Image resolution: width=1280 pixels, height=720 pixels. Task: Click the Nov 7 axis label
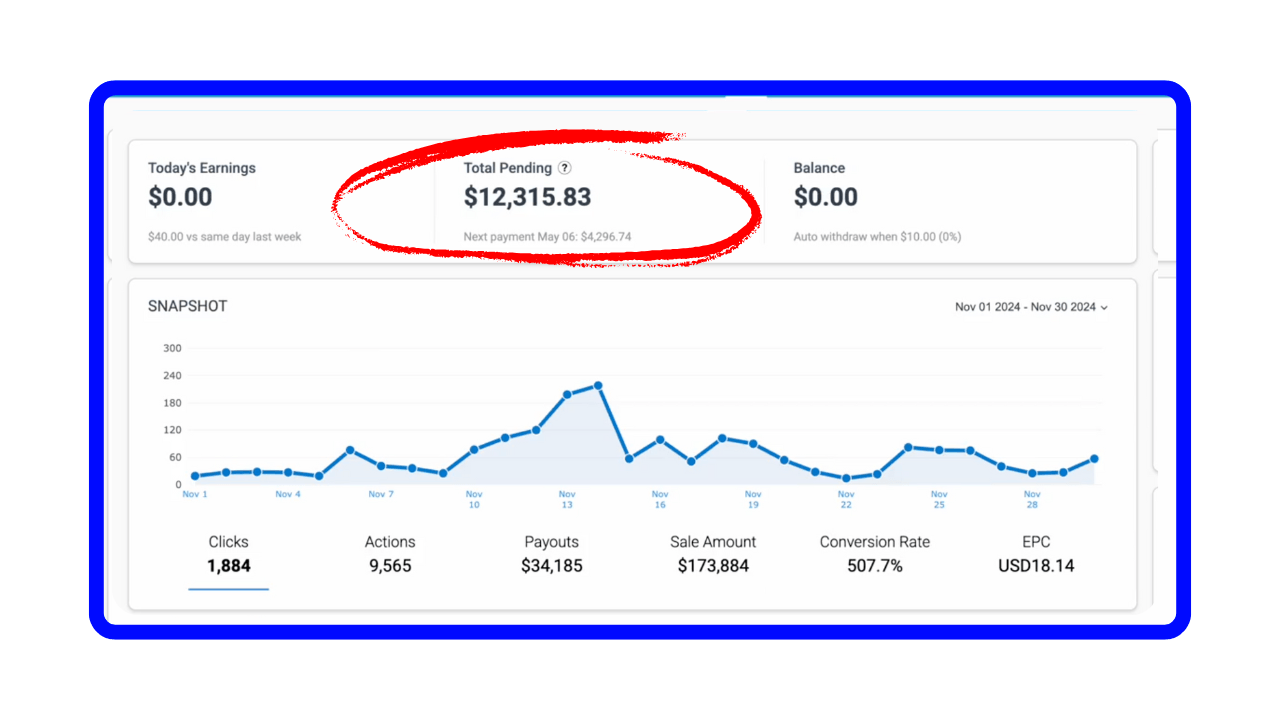[381, 494]
